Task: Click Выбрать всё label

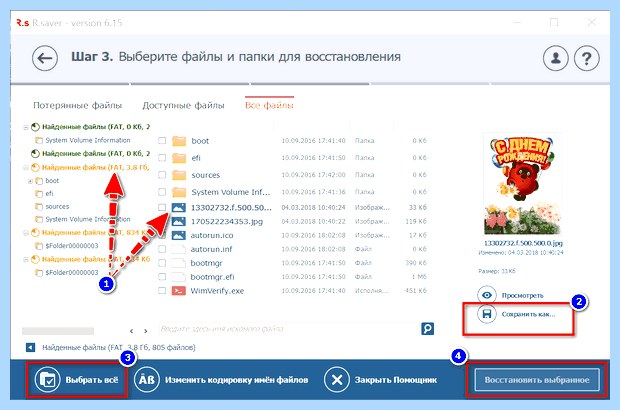Action: point(92,380)
